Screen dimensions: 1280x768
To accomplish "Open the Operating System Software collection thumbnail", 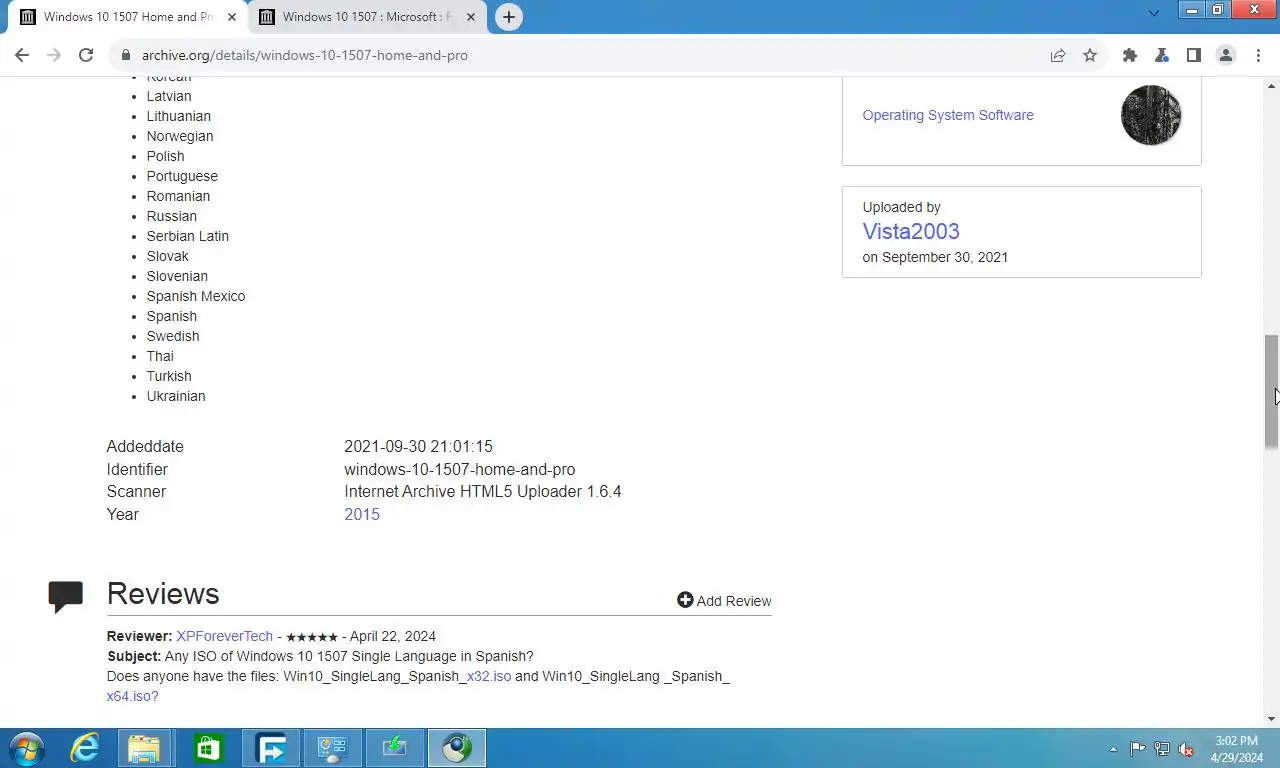I will 1151,115.
